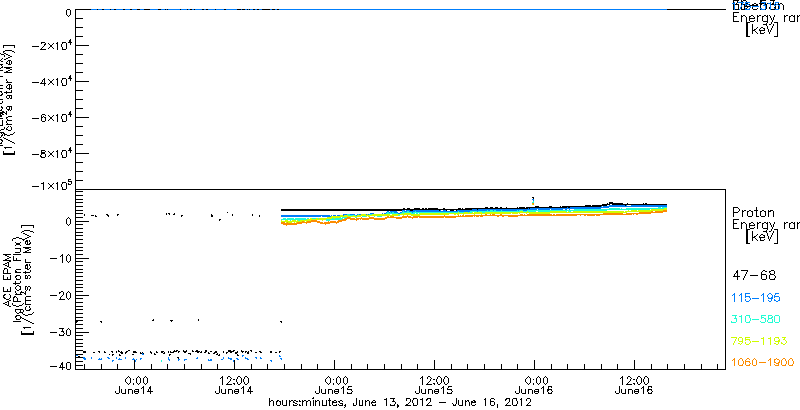Click the 12:00 June14 time label
800x410 pixels.
pyautogui.click(x=234, y=386)
